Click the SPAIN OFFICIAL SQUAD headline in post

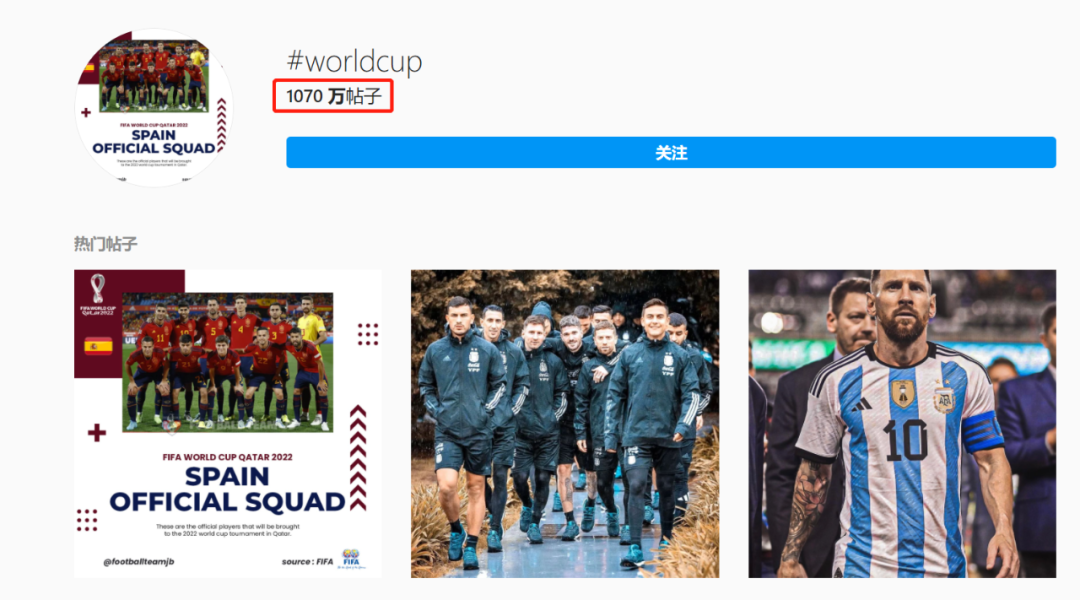click(227, 490)
